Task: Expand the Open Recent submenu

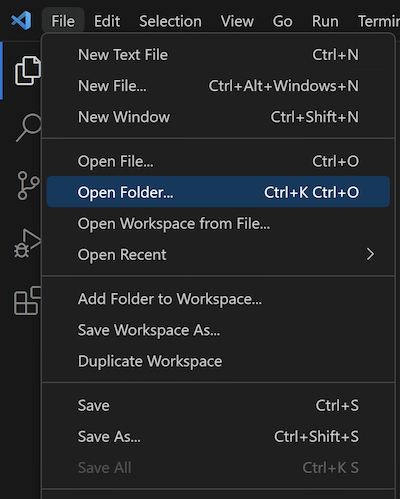Action: [218, 255]
